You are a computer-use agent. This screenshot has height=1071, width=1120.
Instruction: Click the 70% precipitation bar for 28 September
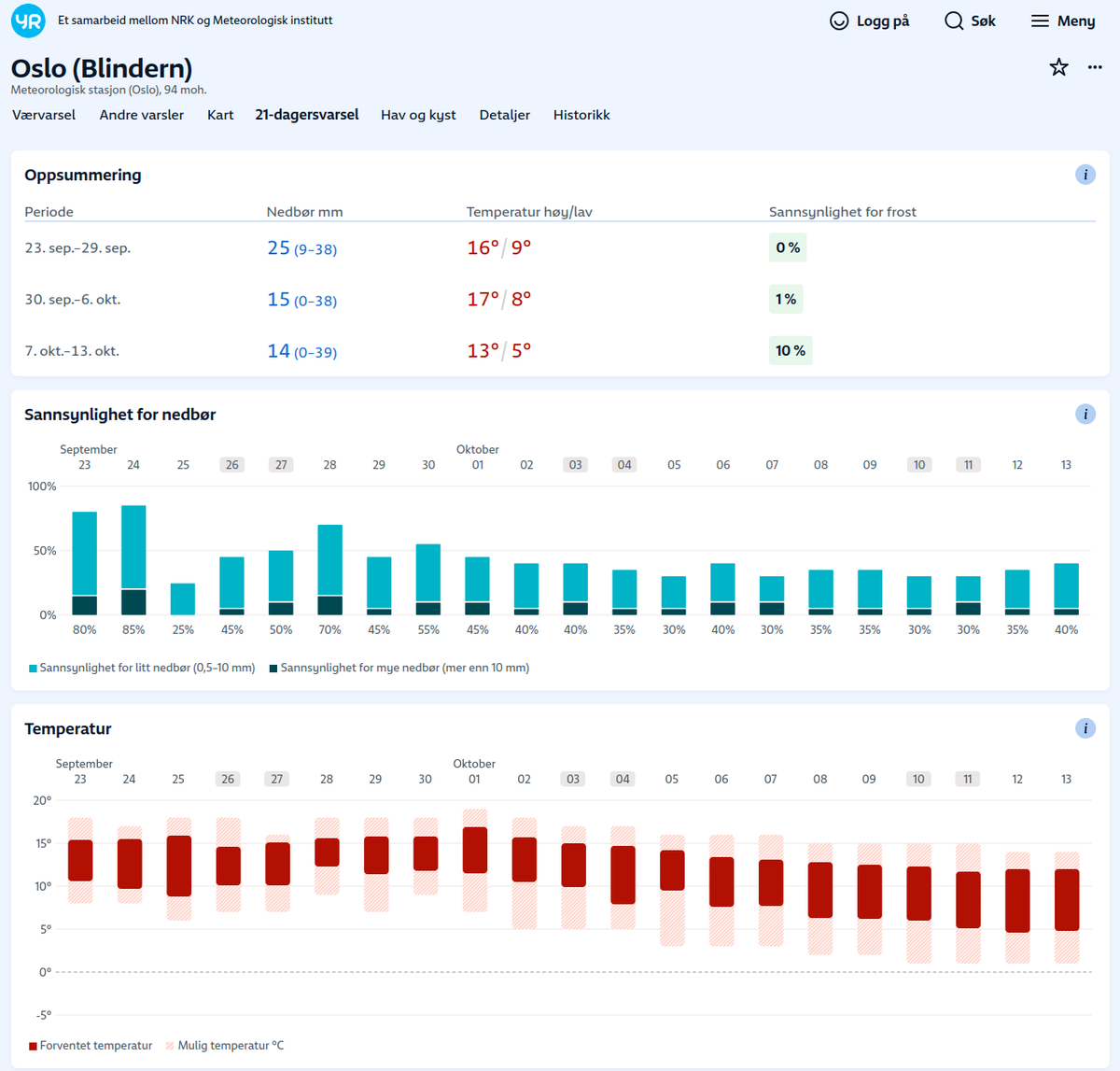pyautogui.click(x=330, y=570)
